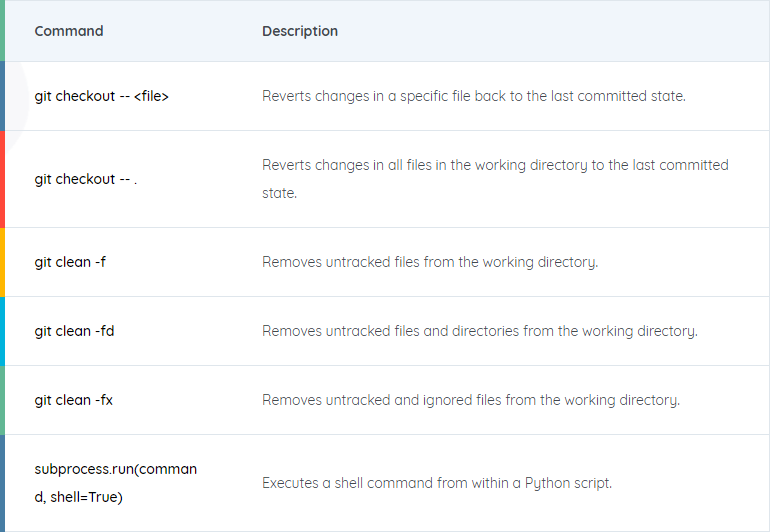Select the git clean -fd command text

click(x=75, y=331)
